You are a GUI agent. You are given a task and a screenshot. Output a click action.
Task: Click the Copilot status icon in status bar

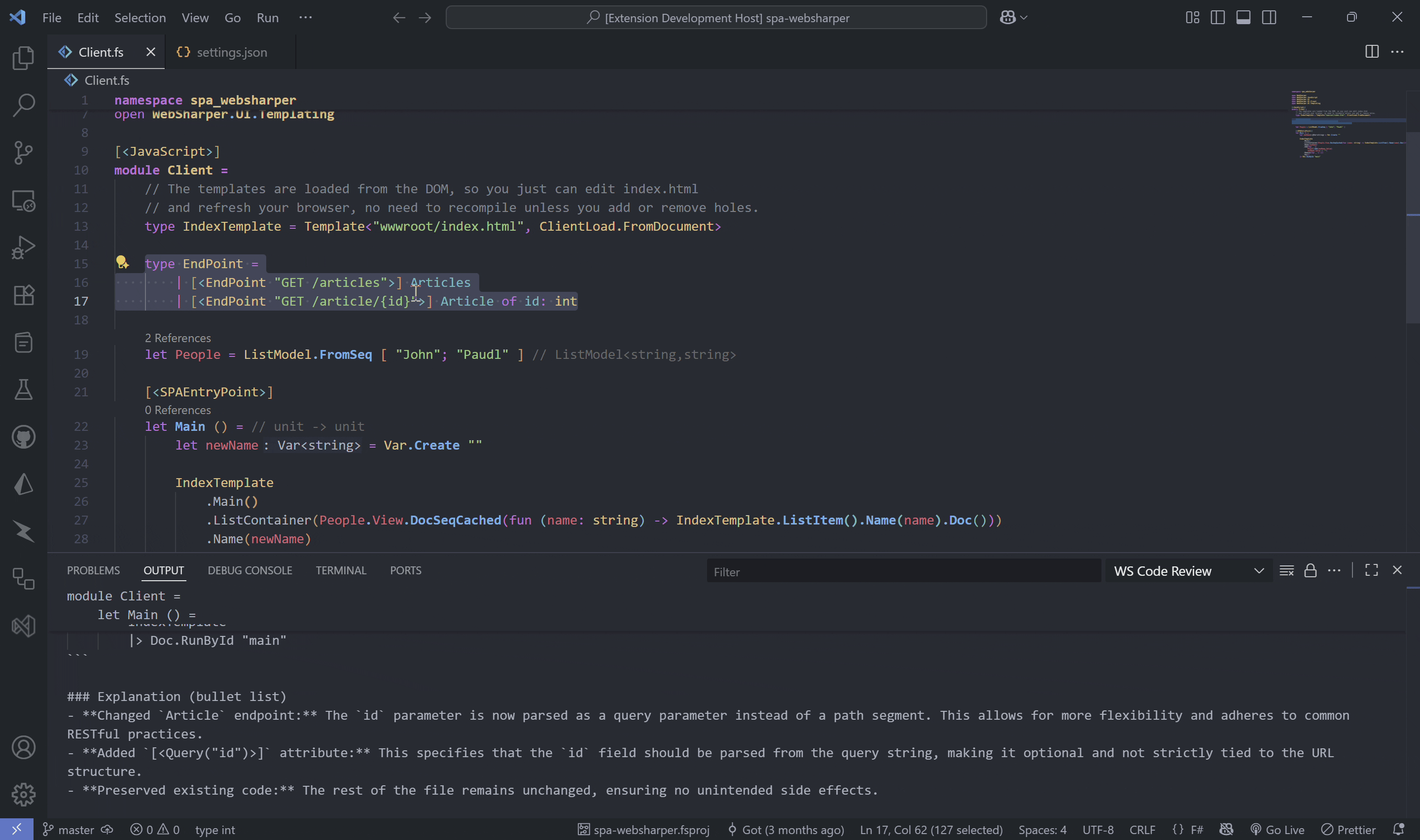click(1226, 830)
